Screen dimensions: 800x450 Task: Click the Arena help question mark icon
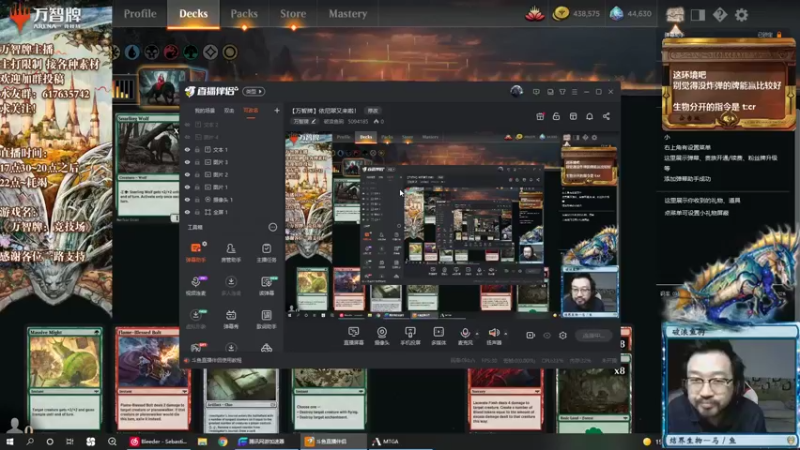[720, 15]
